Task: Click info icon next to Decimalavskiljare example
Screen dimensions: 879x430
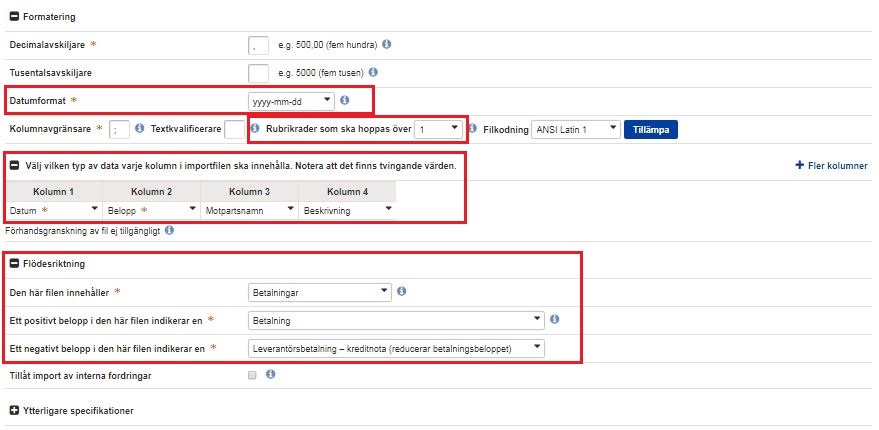Action: 387,44
